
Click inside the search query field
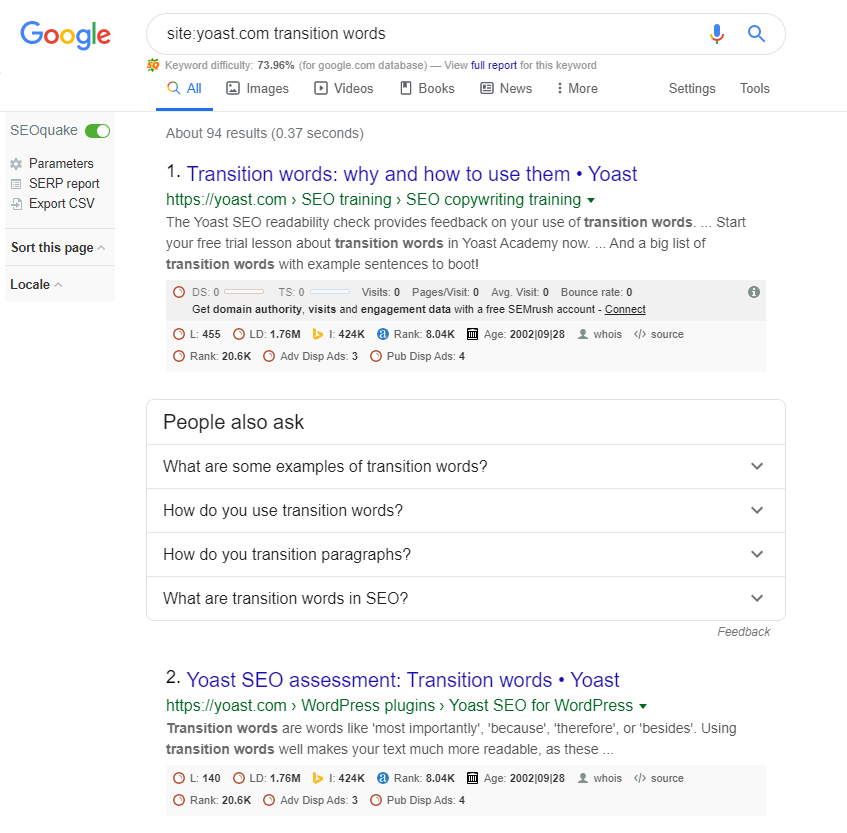tap(400, 33)
